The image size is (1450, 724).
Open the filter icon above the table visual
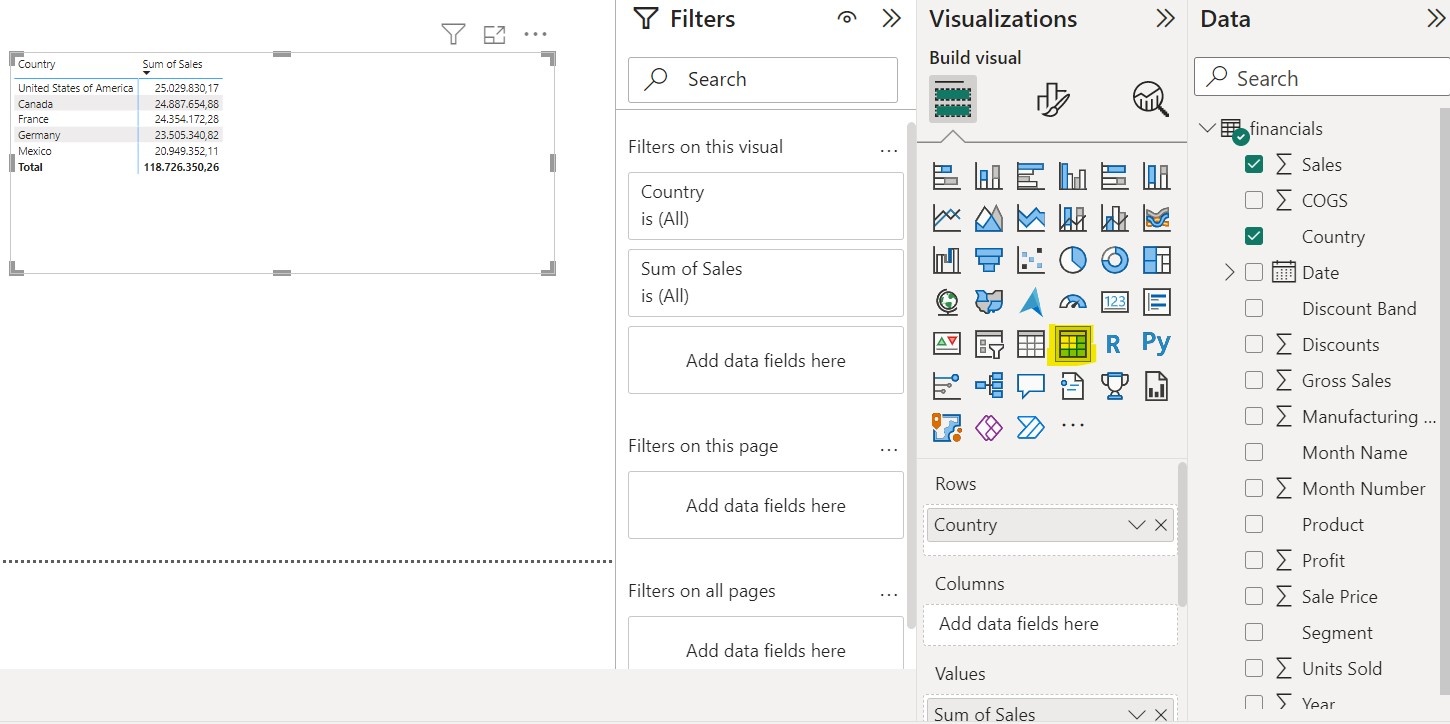(x=453, y=33)
